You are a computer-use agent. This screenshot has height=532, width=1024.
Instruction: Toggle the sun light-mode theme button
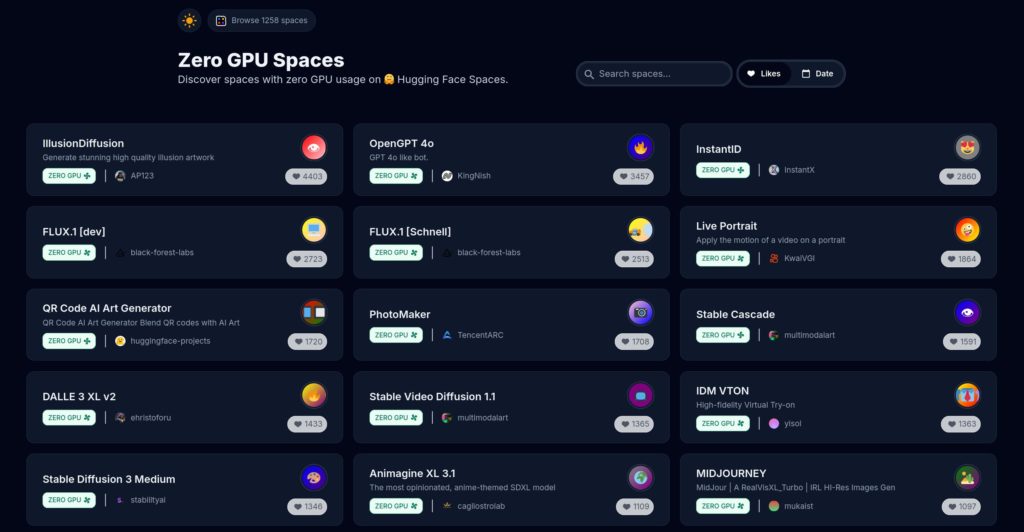pos(189,20)
